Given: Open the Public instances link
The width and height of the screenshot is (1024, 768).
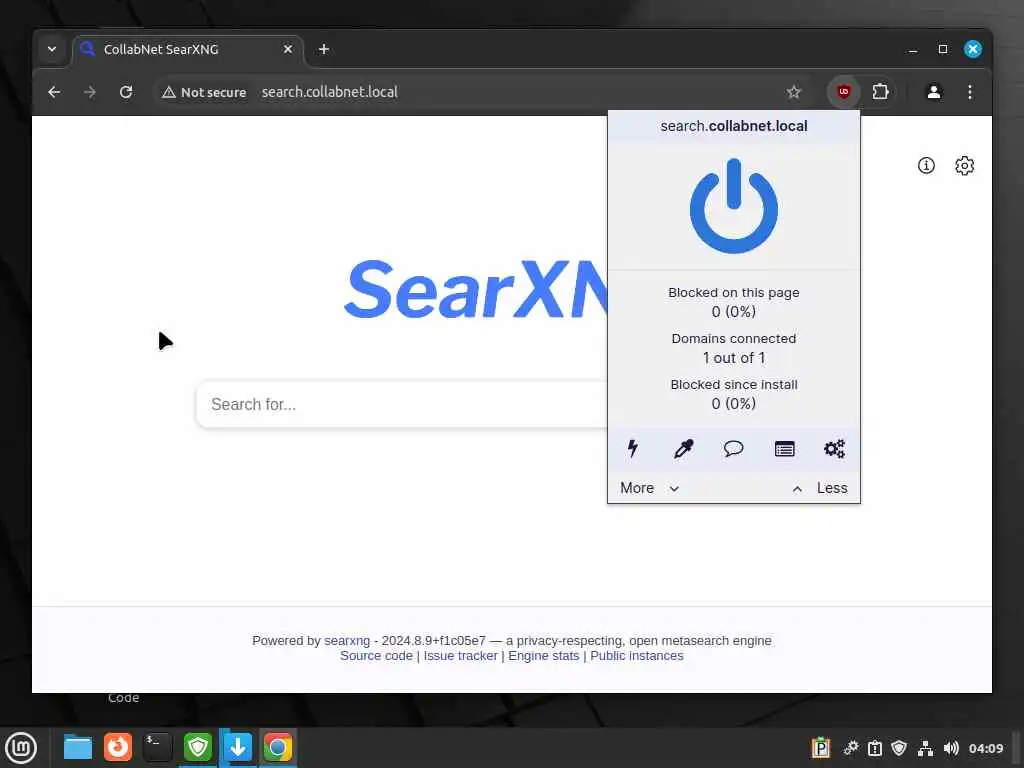Looking at the screenshot, I should [x=637, y=656].
